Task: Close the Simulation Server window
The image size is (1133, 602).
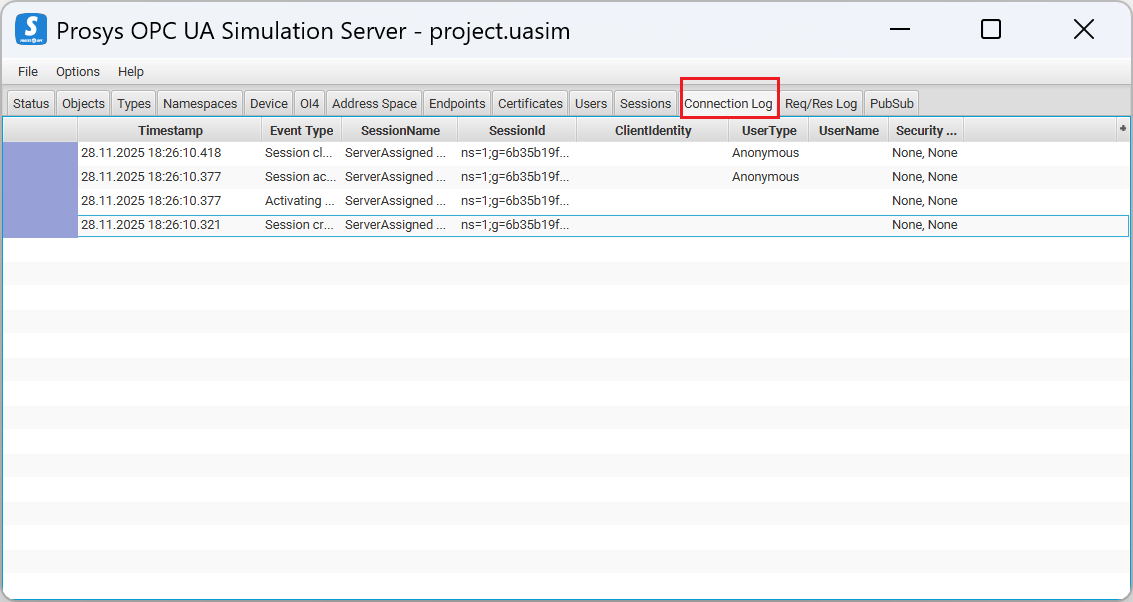Action: [x=1084, y=29]
